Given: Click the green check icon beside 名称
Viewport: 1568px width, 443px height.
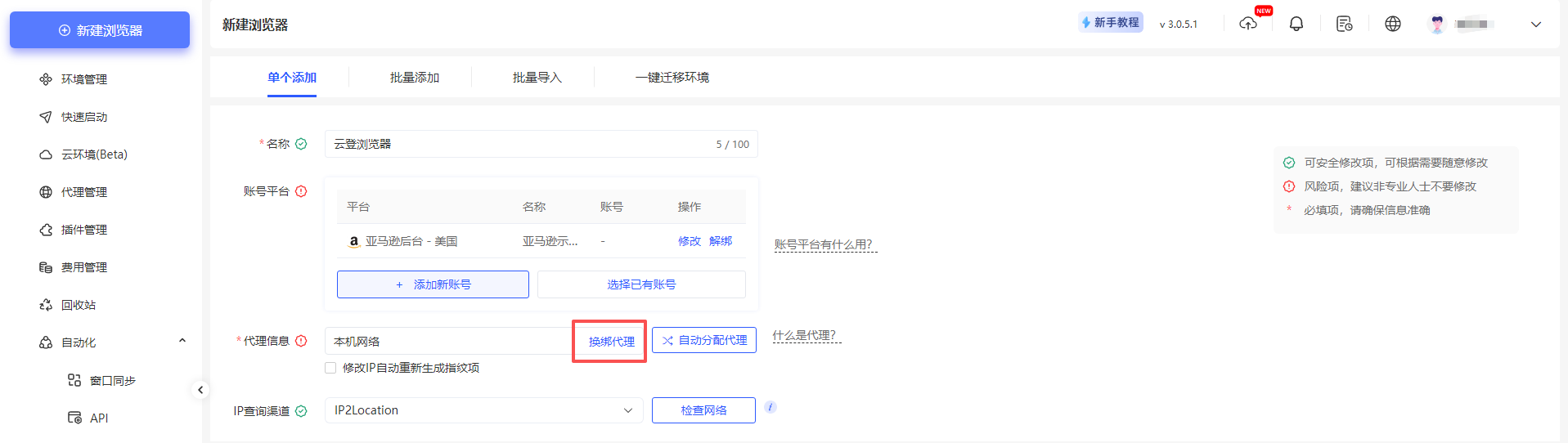Looking at the screenshot, I should (x=301, y=144).
